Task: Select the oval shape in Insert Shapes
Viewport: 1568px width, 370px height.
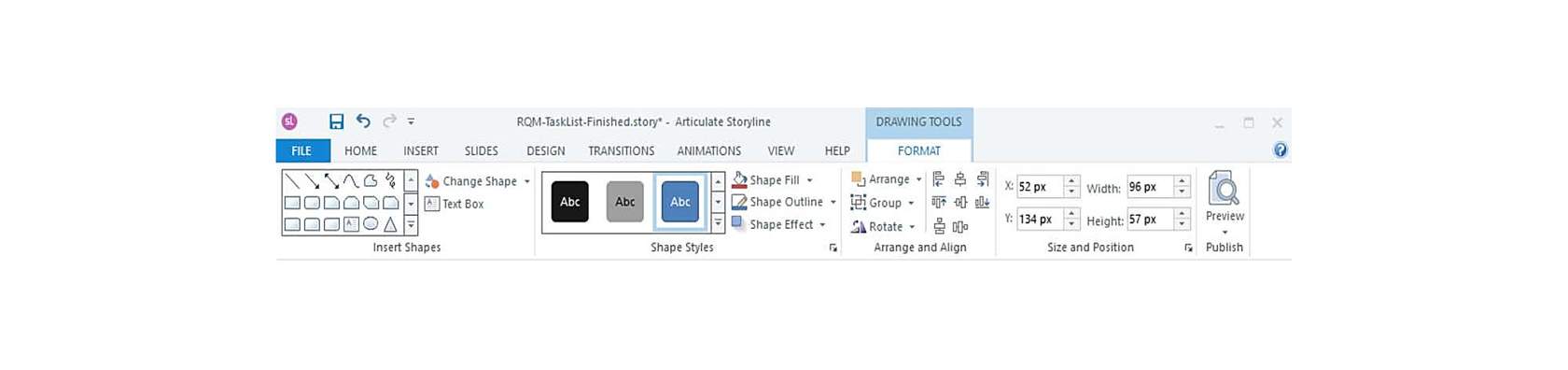Action: tap(371, 223)
